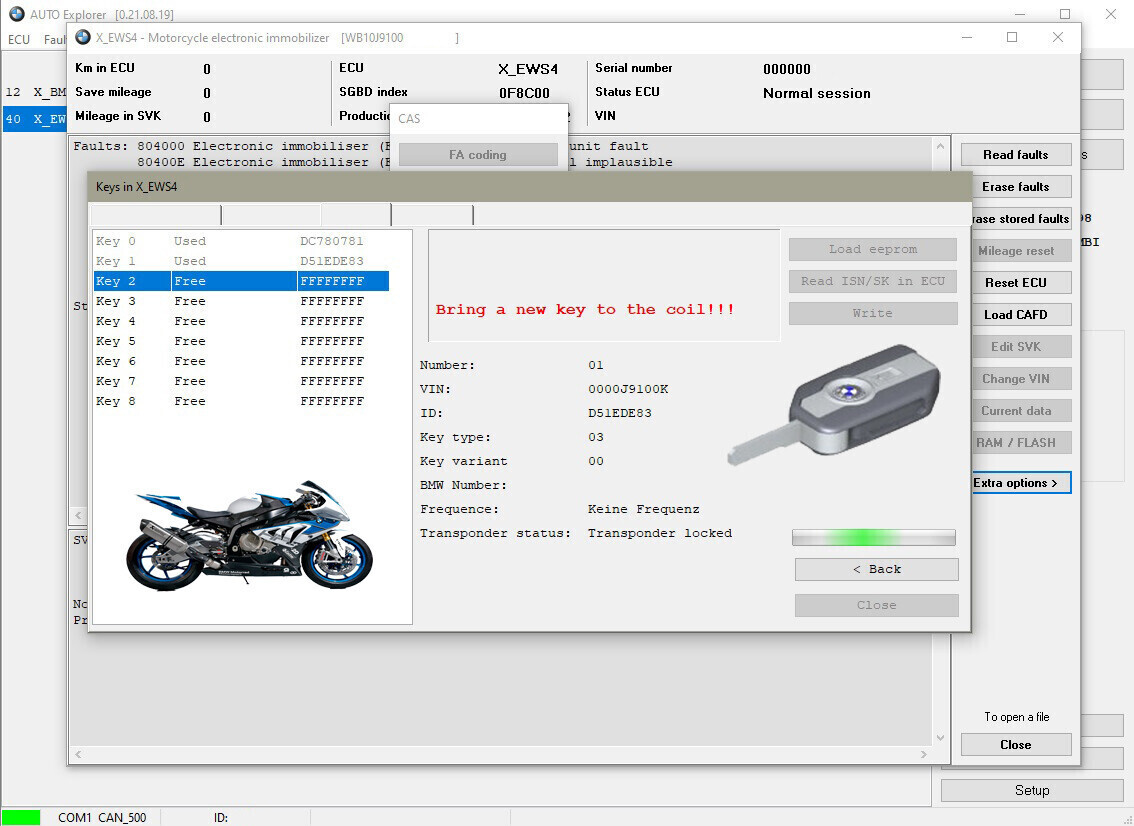The width and height of the screenshot is (1134, 826).
Task: Minimize the X_EWS4 immobilizer window
Action: [967, 37]
